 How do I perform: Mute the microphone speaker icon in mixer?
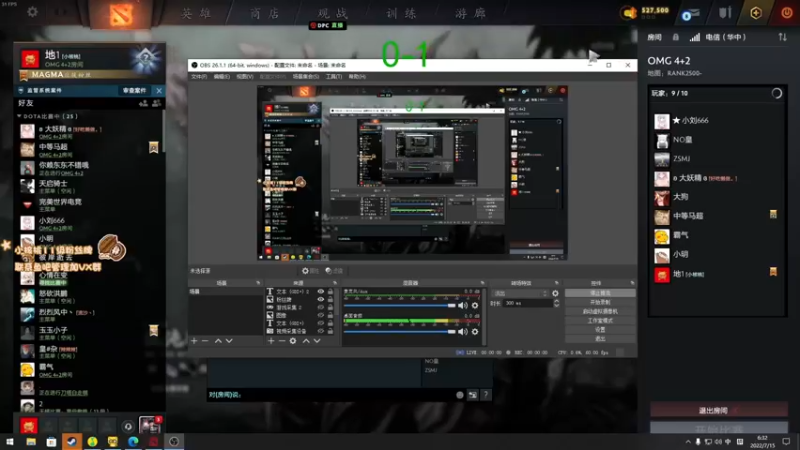pos(462,306)
